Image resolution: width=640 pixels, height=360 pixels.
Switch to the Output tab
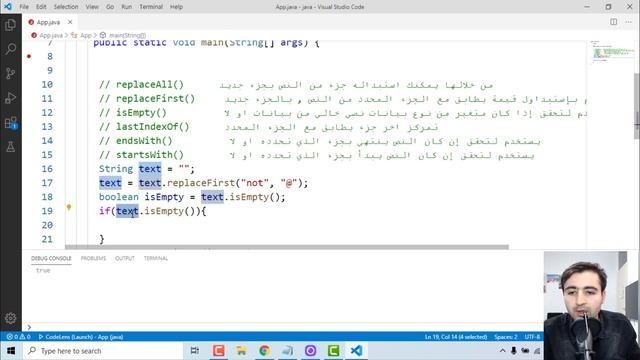click(x=124, y=258)
